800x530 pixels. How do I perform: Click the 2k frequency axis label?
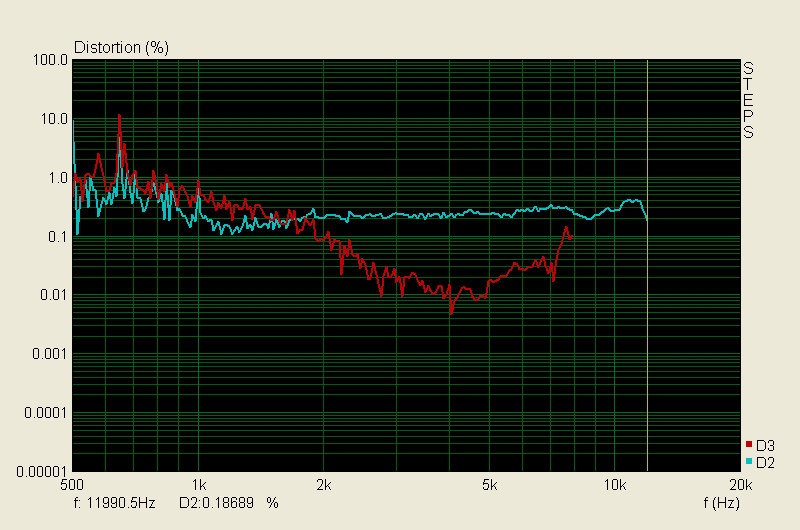(324, 485)
